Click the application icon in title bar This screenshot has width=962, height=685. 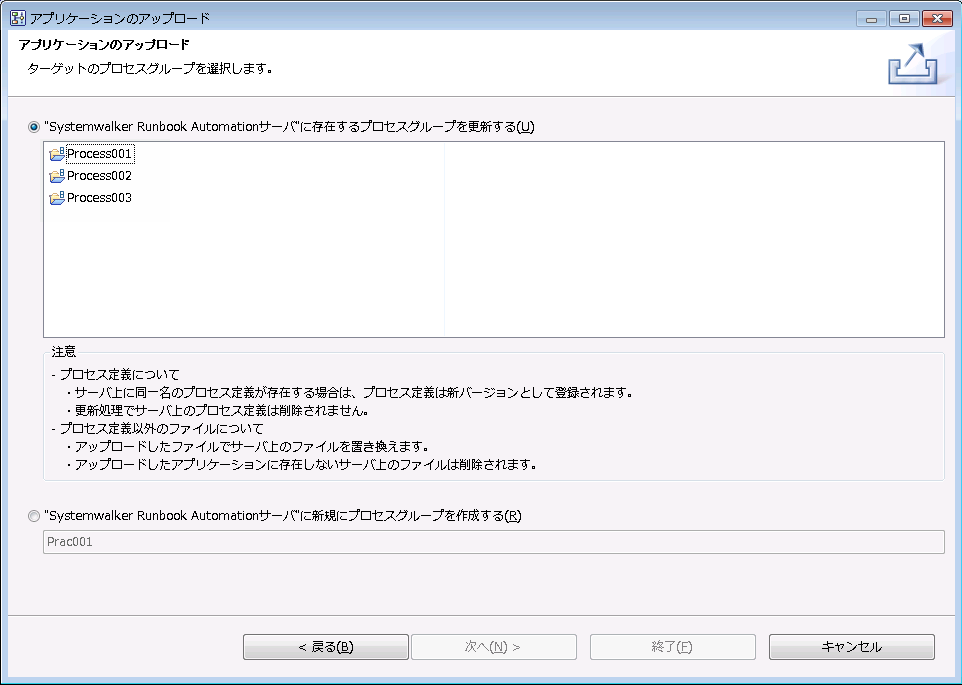click(18, 18)
